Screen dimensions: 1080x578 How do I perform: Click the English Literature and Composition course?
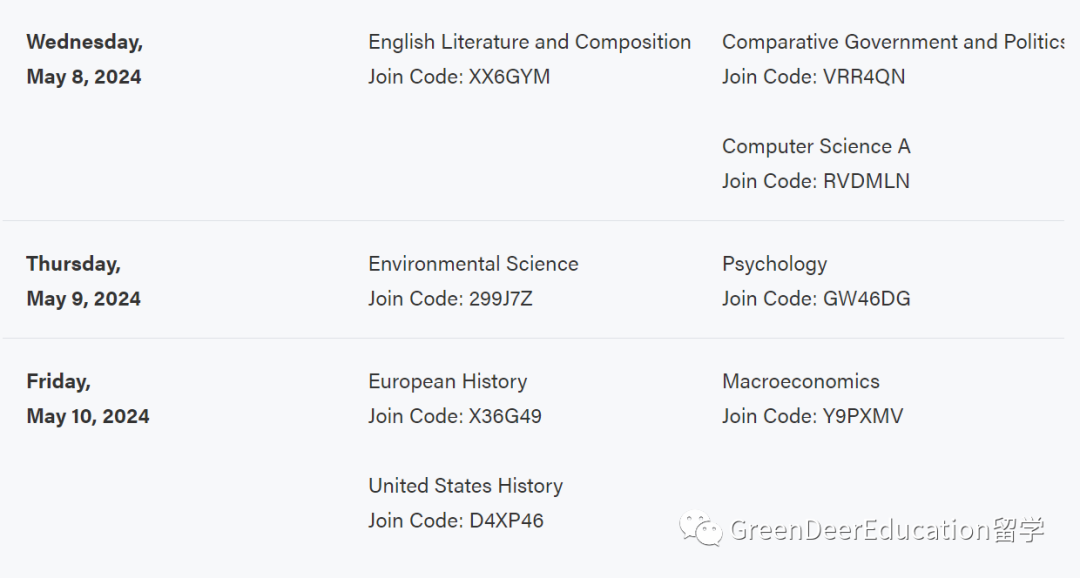point(529,42)
